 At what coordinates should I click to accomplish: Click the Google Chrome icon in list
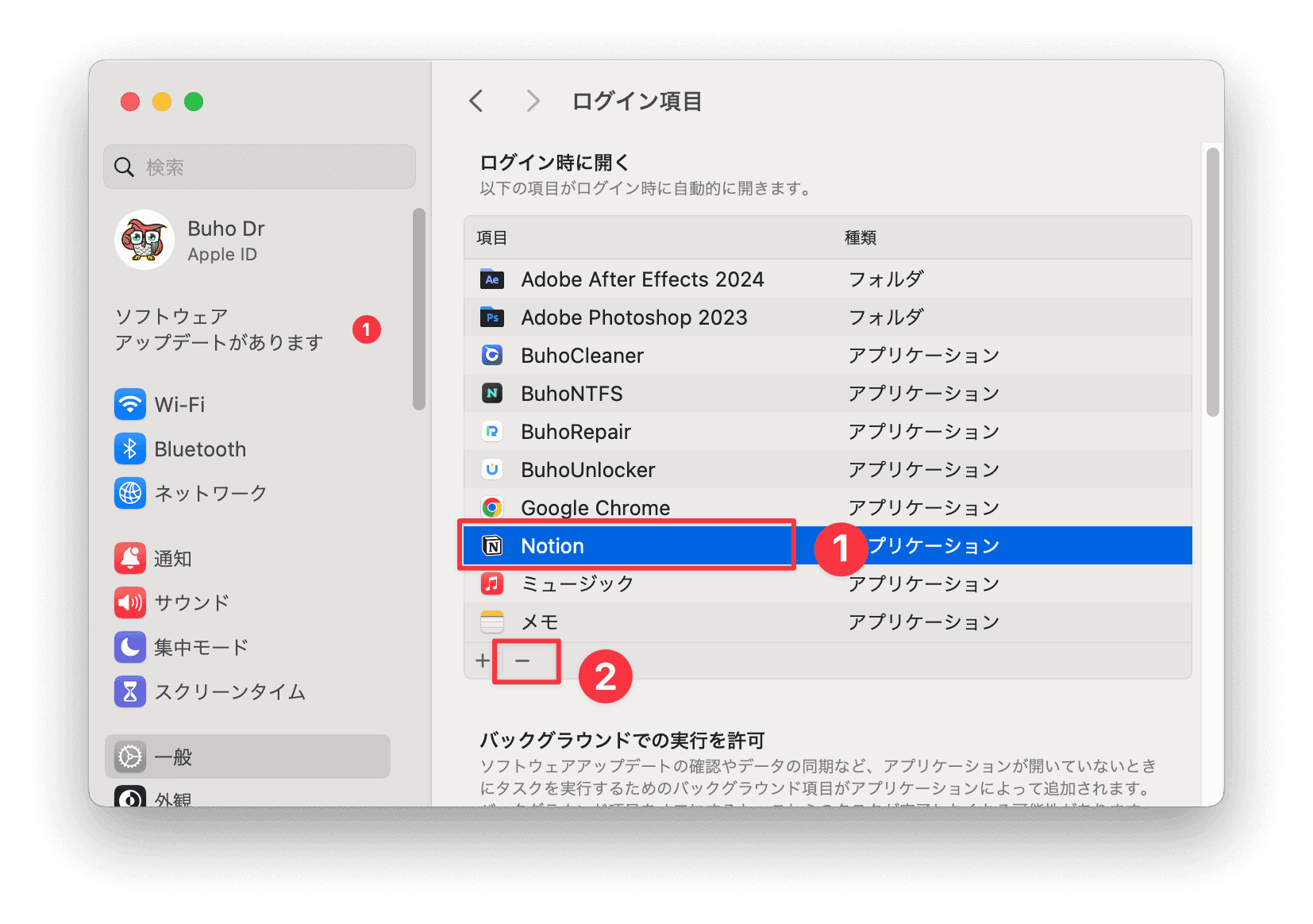[492, 507]
